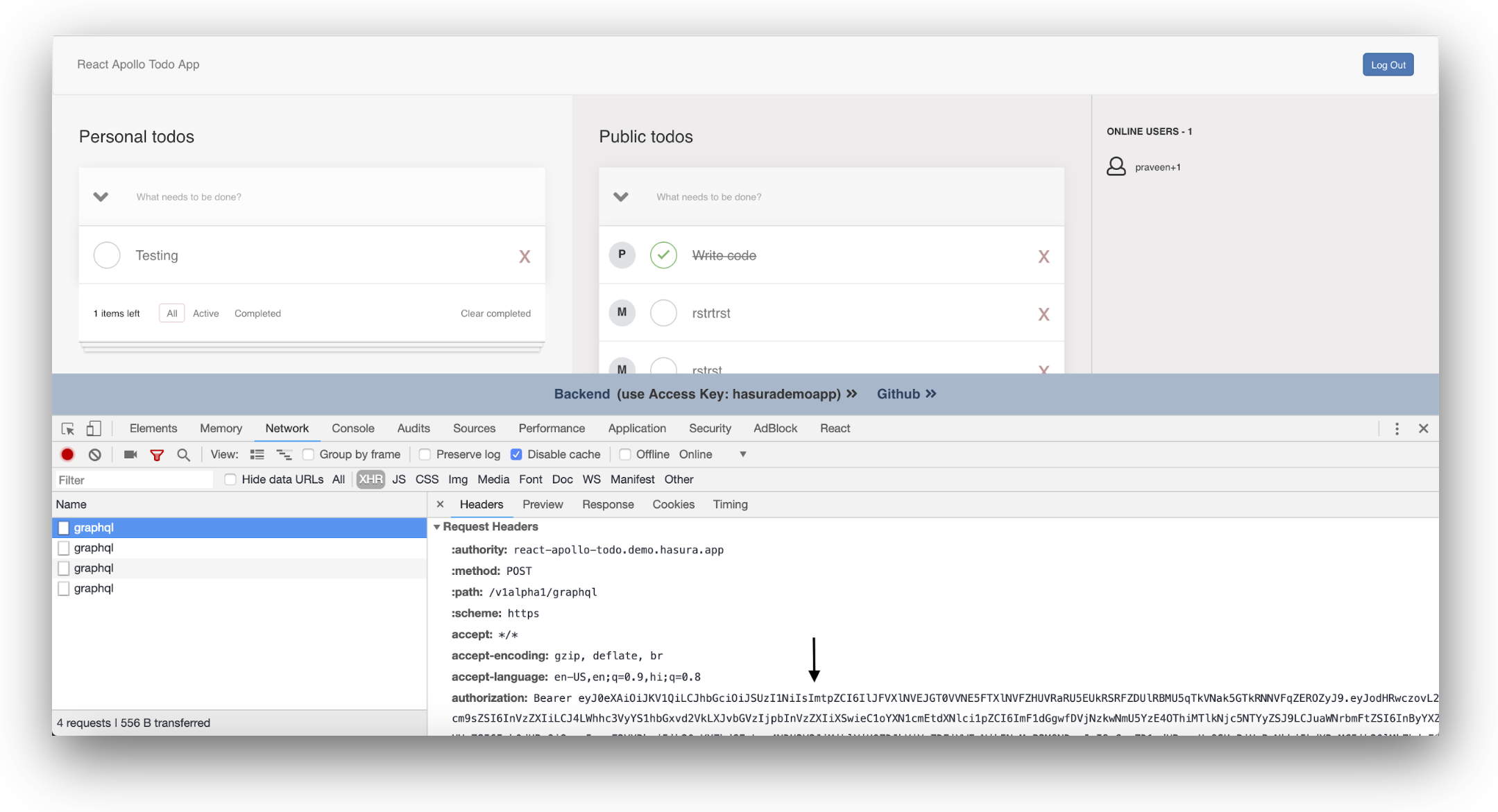Collapse the Request Headers section

coord(437,527)
